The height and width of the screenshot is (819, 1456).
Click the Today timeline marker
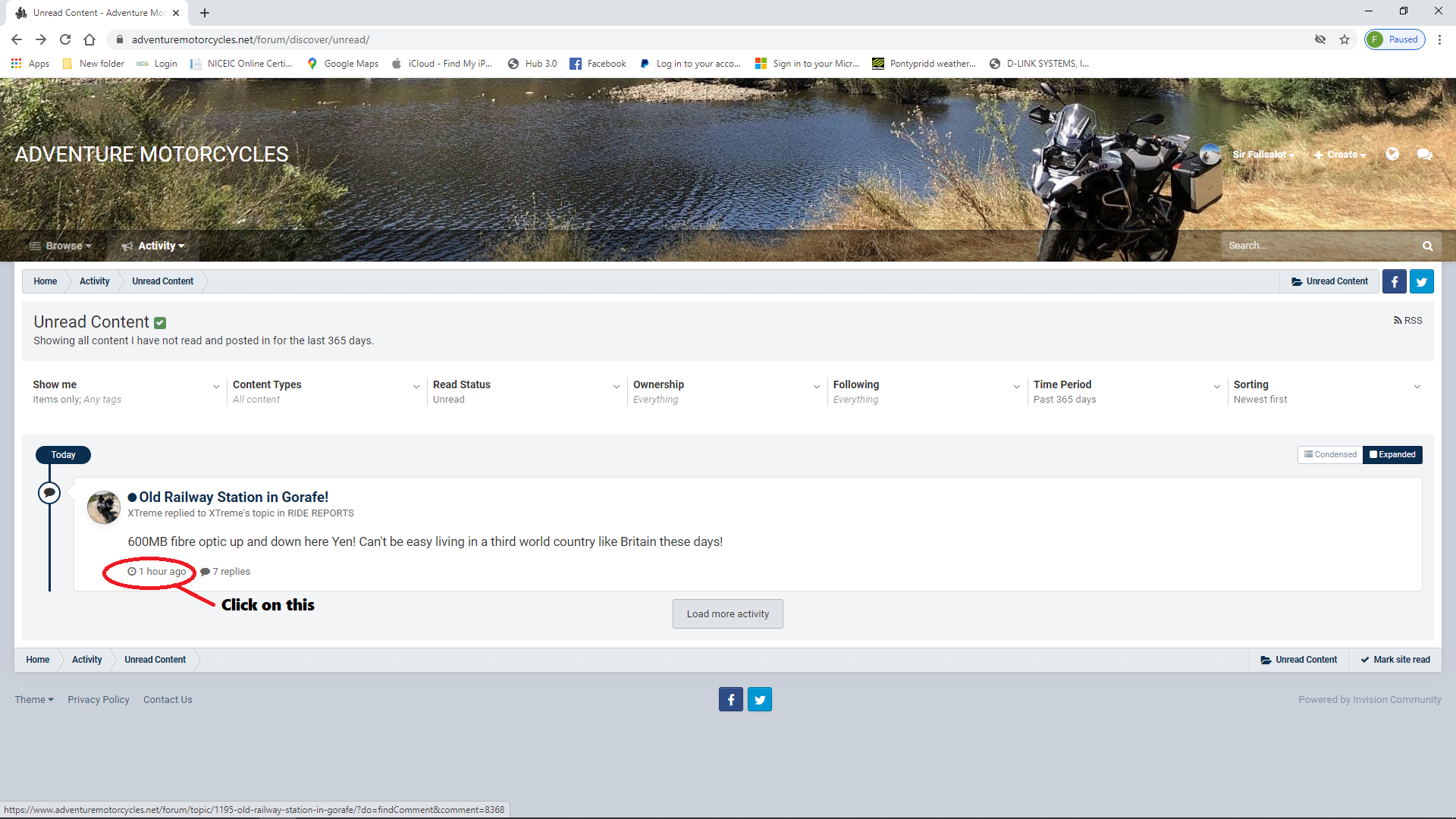click(x=63, y=455)
